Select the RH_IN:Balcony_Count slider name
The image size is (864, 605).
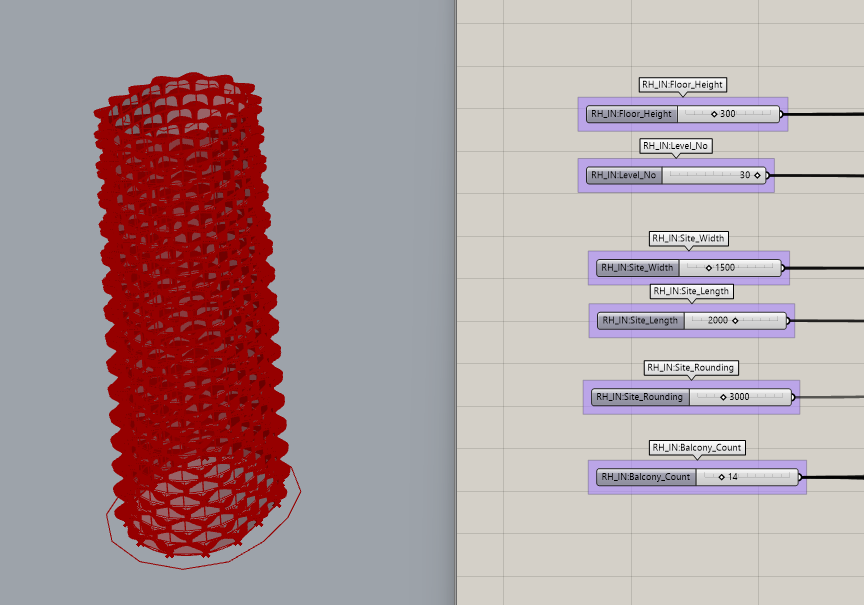[x=646, y=477]
